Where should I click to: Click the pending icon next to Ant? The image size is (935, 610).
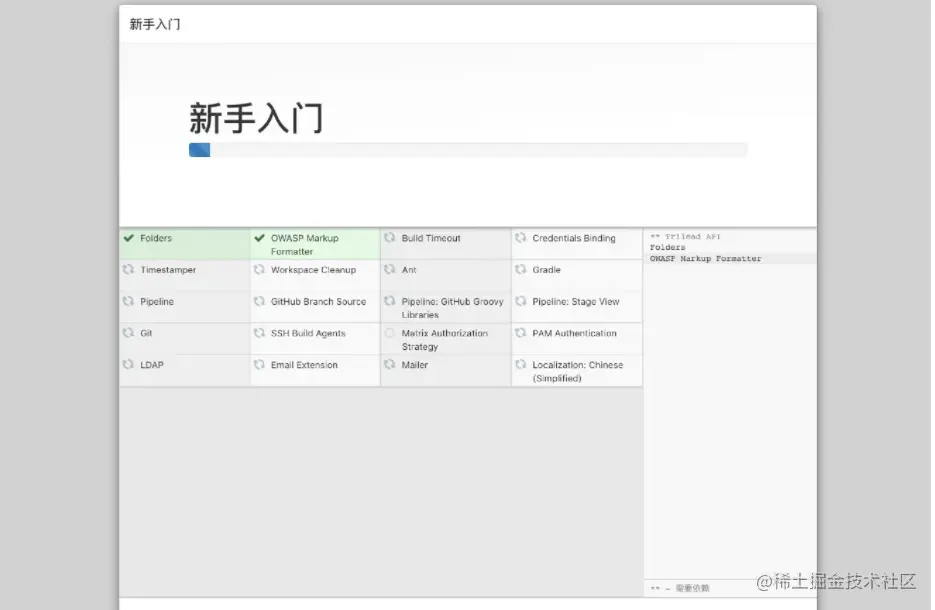pyautogui.click(x=389, y=270)
